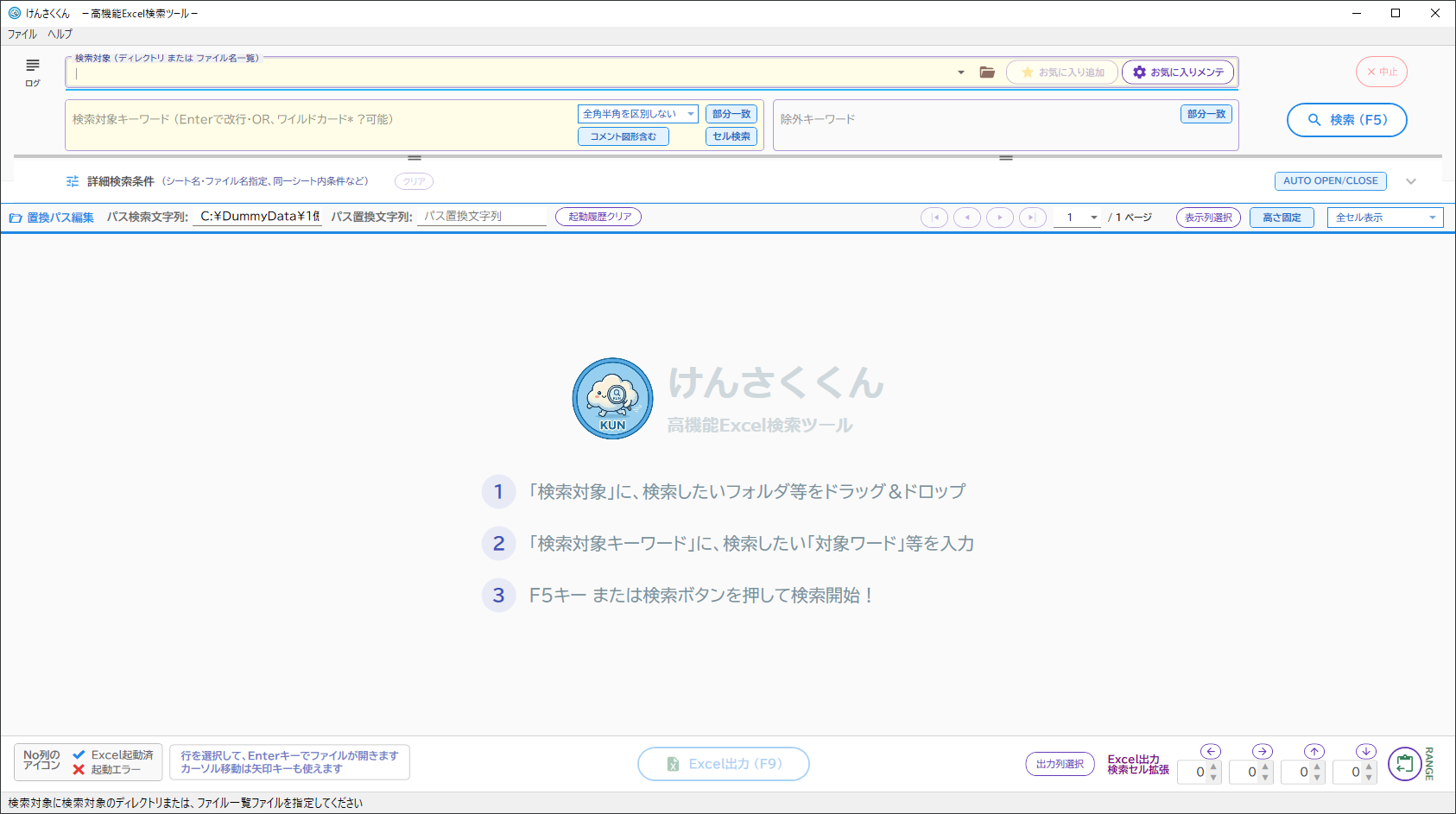Screen dimensions: 1456x814
Task: Toggle keyword 部分一致 match mode
Action: click(731, 114)
